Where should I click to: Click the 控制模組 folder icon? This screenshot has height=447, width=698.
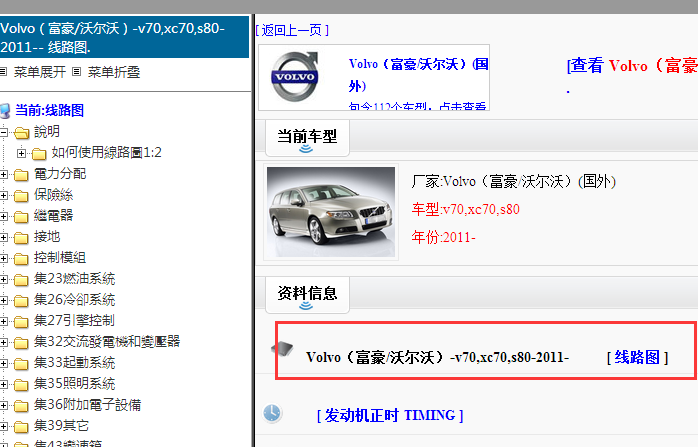[x=21, y=259]
